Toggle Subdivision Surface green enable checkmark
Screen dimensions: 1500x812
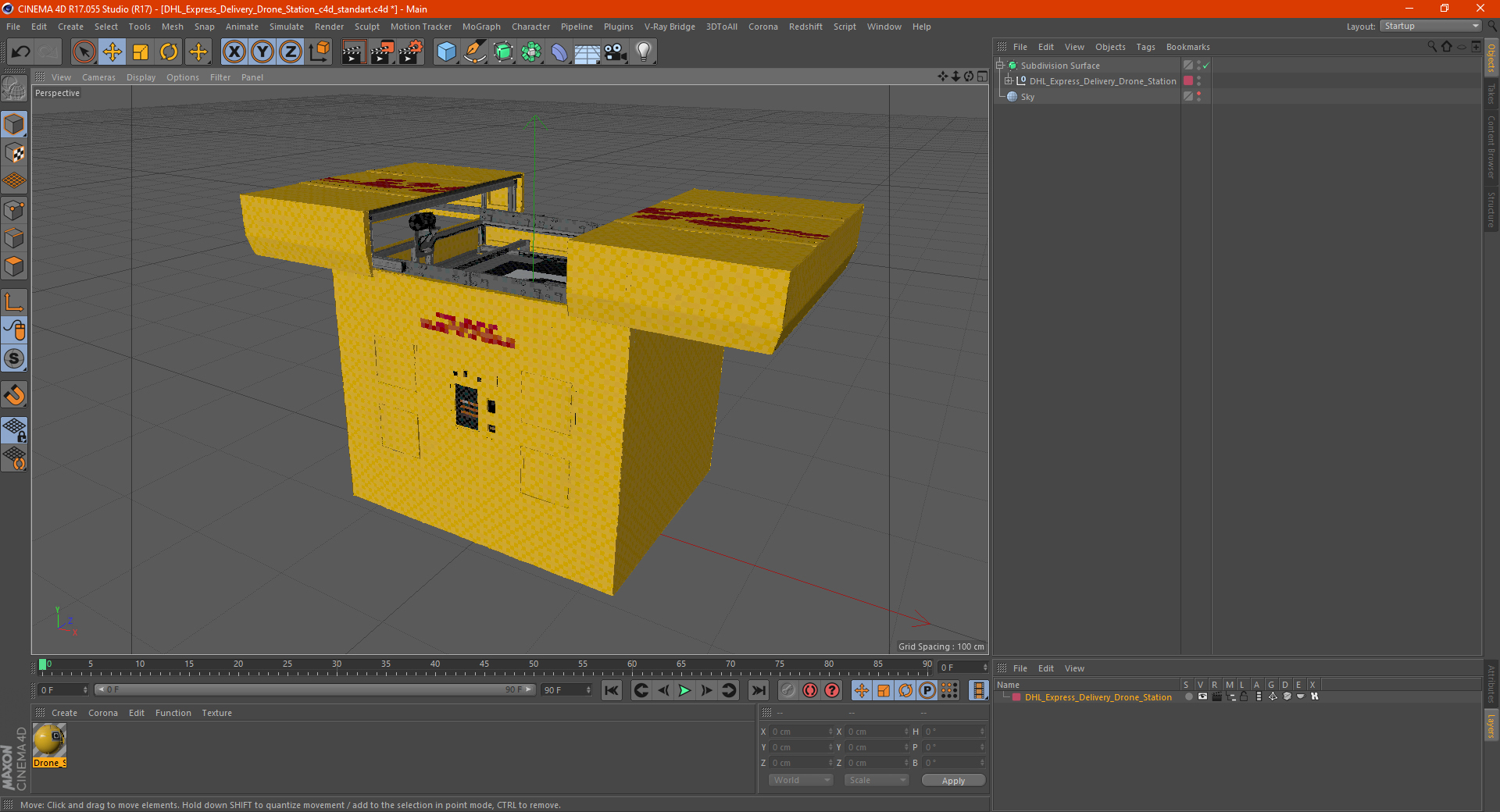coord(1205,66)
